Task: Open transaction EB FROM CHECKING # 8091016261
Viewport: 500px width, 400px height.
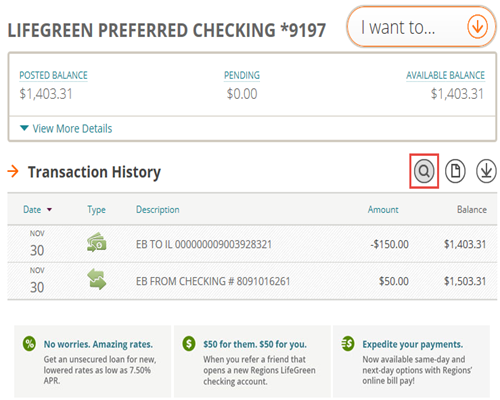Action: (x=213, y=281)
